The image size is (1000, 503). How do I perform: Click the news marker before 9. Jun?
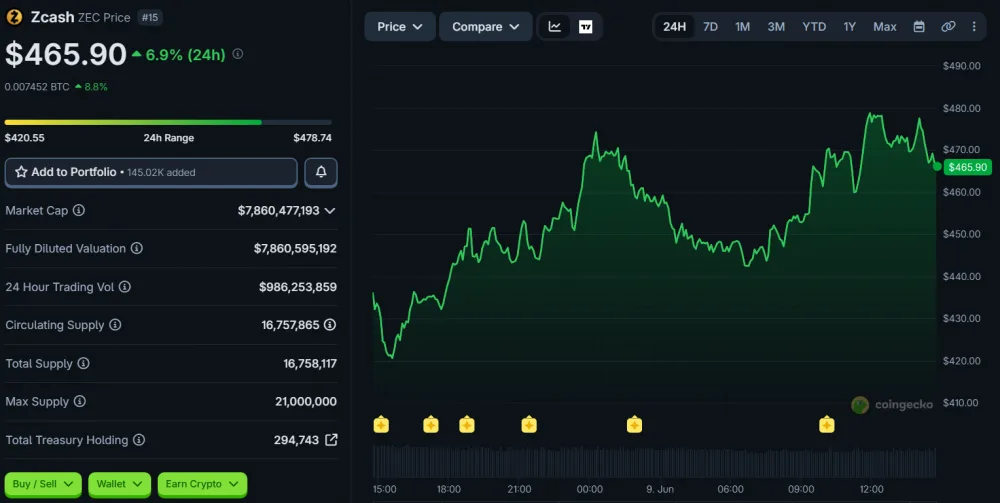point(634,424)
